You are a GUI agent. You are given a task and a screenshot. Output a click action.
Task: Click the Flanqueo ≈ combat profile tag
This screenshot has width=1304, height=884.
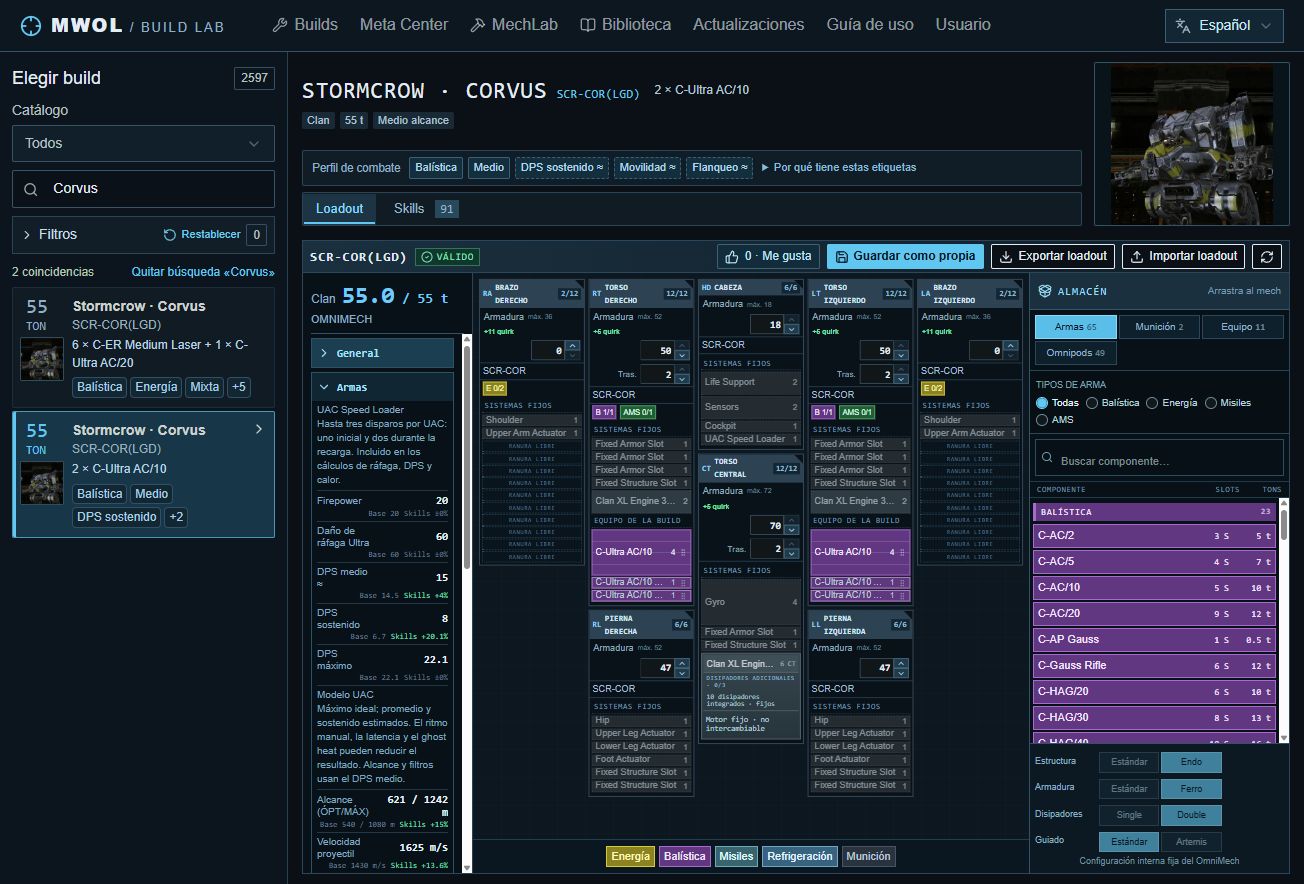coord(719,168)
